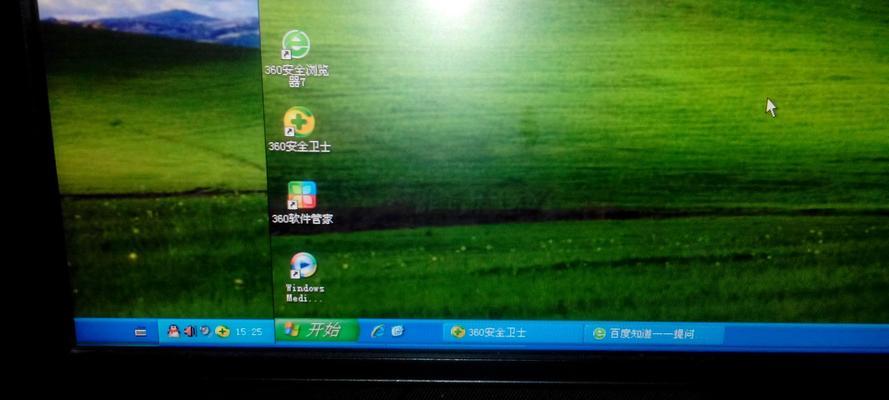Switch to 百度知道——提问 taskbar window
889x400 pixels.
pos(654,334)
